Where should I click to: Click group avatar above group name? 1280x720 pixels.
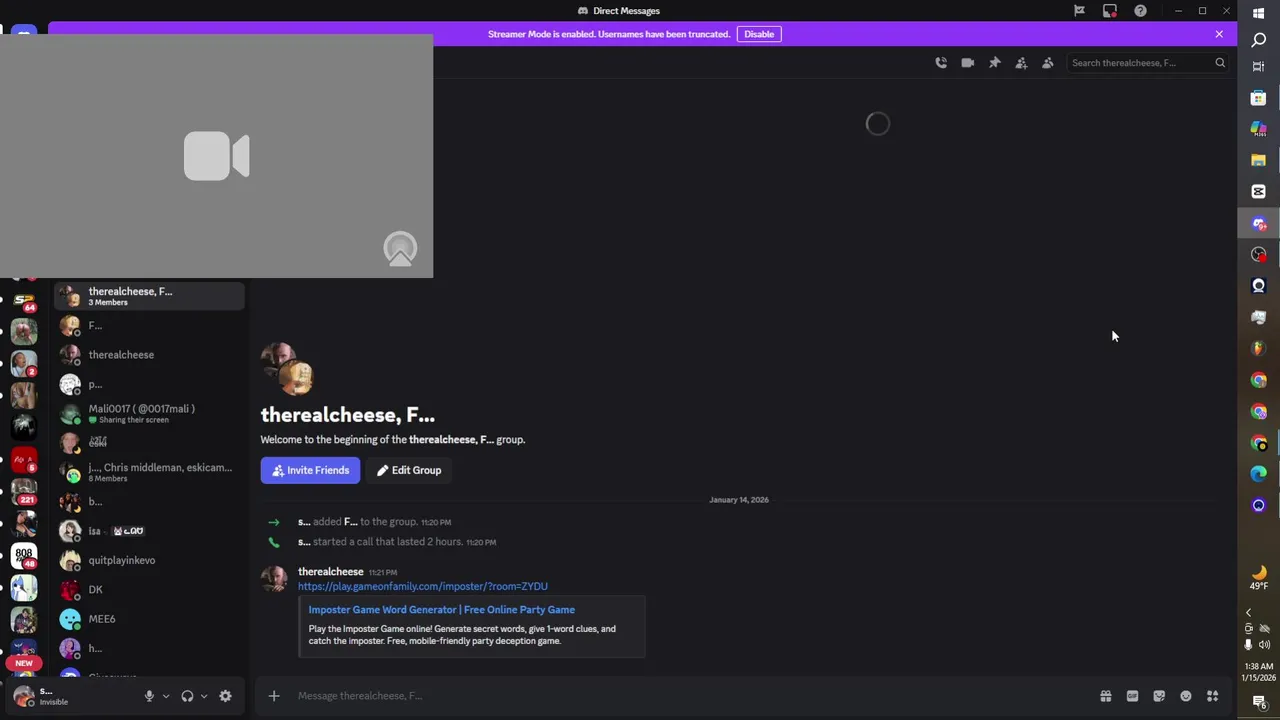[287, 369]
